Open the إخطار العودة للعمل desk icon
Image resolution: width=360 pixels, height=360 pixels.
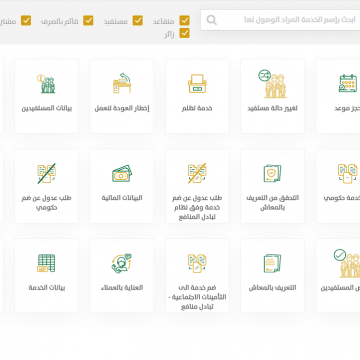pos(122,84)
